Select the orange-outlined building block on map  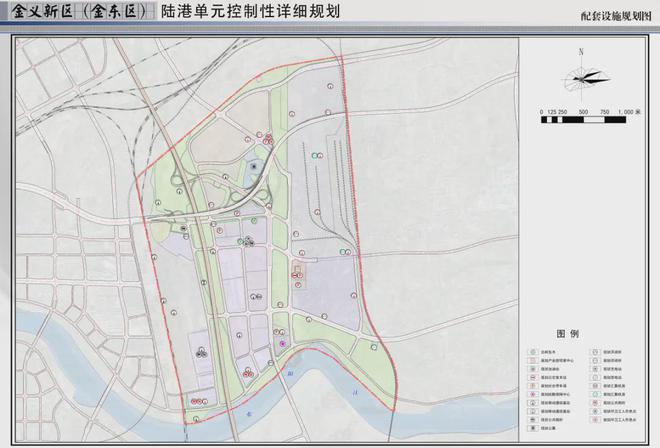[x=296, y=269]
